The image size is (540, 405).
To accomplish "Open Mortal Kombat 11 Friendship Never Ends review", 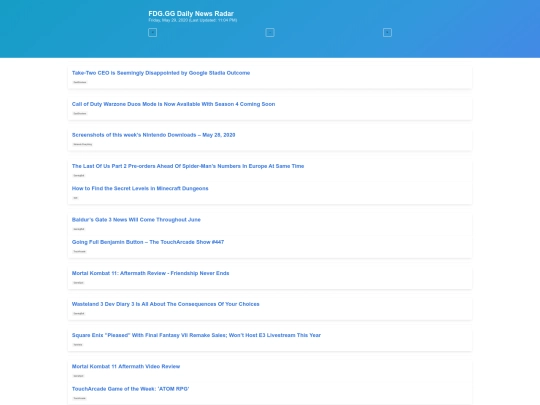I will click(150, 273).
